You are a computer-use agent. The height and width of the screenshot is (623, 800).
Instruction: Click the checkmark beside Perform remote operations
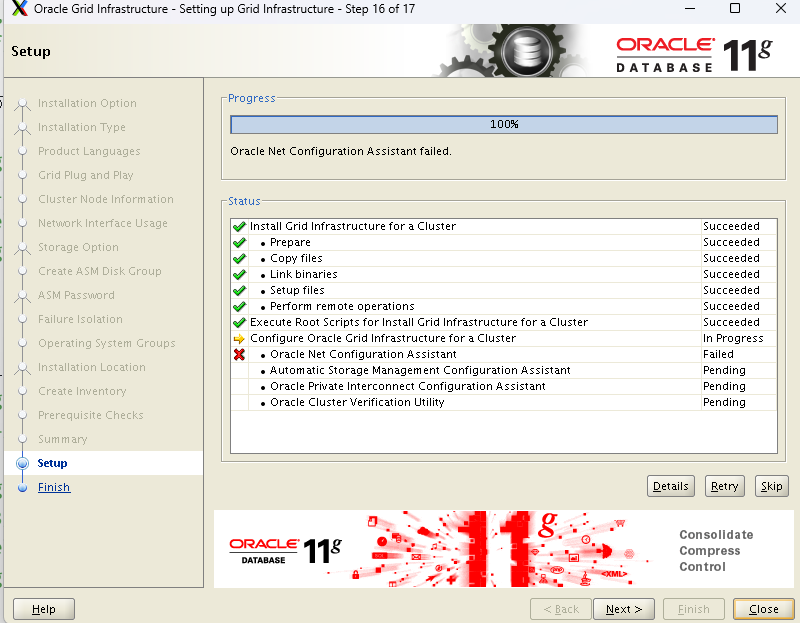239,307
